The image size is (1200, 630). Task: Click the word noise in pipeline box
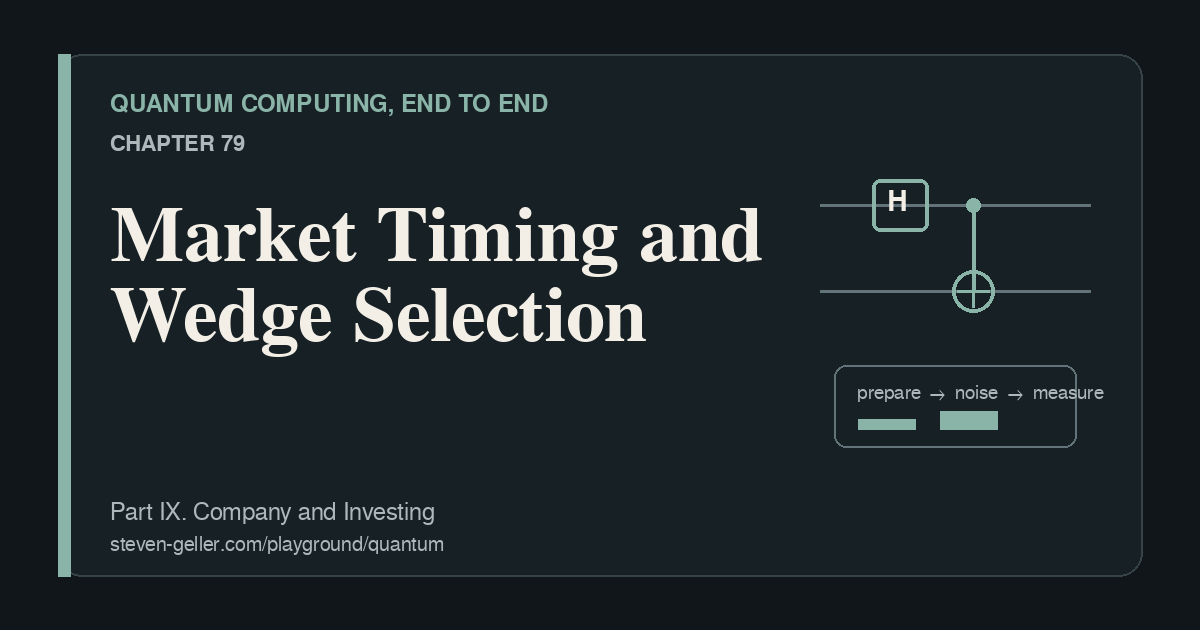(x=976, y=393)
